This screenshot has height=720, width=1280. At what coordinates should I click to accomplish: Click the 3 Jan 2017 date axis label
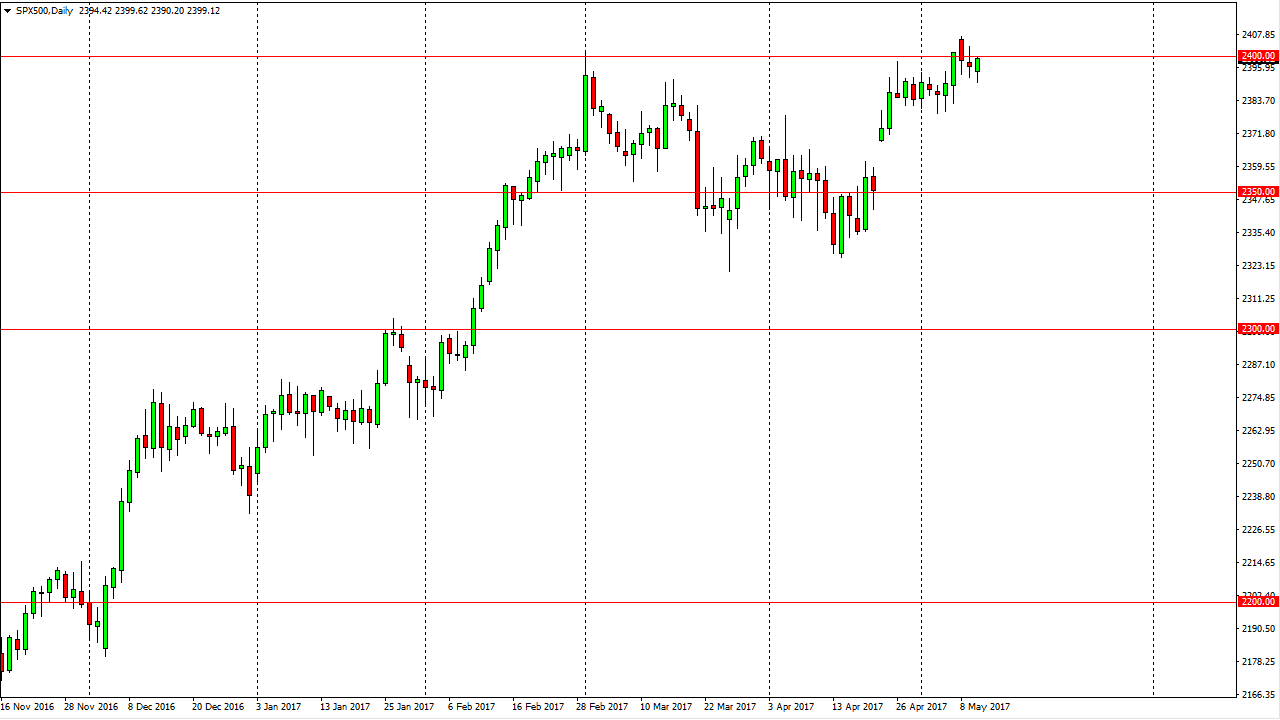pyautogui.click(x=278, y=706)
